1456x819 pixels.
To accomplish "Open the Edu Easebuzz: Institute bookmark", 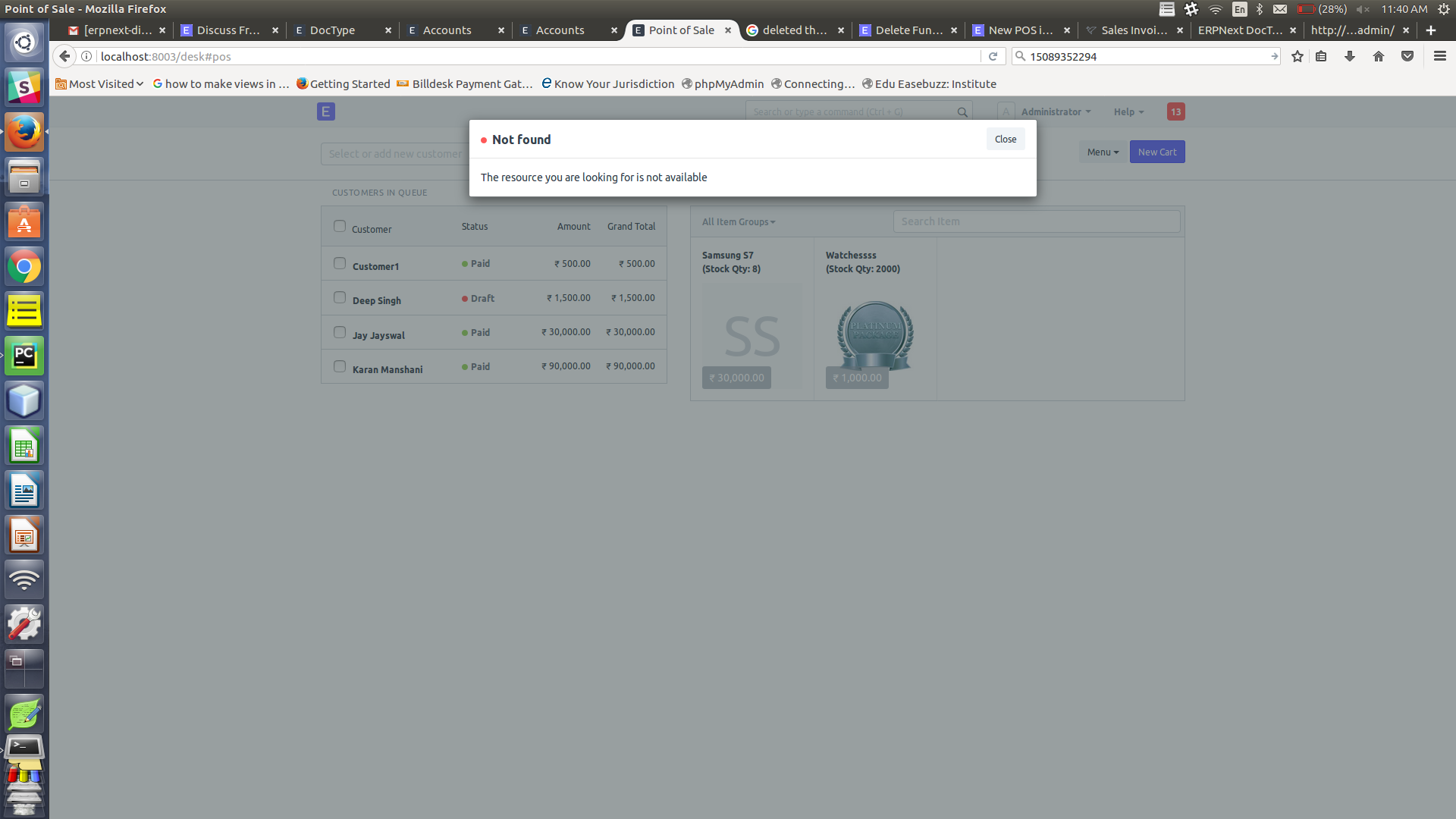I will [929, 84].
